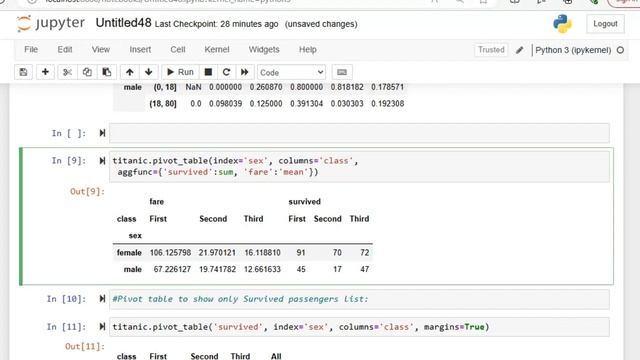The width and height of the screenshot is (640, 360).
Task: Click the value 21.970121
Action: [217, 253]
